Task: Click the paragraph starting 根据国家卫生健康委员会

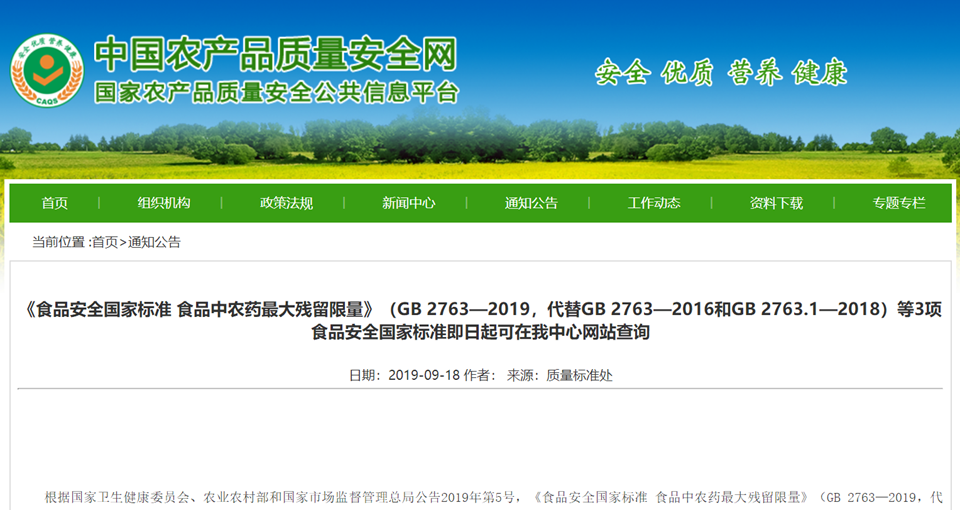Action: 493,497
